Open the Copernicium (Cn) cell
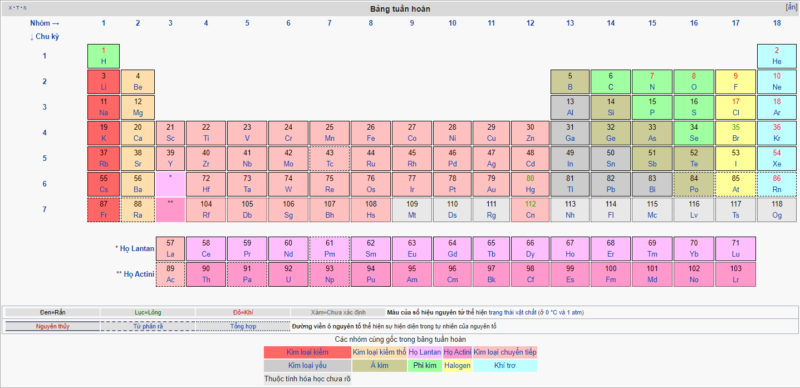The height and width of the screenshot is (388, 800). pyautogui.click(x=530, y=209)
